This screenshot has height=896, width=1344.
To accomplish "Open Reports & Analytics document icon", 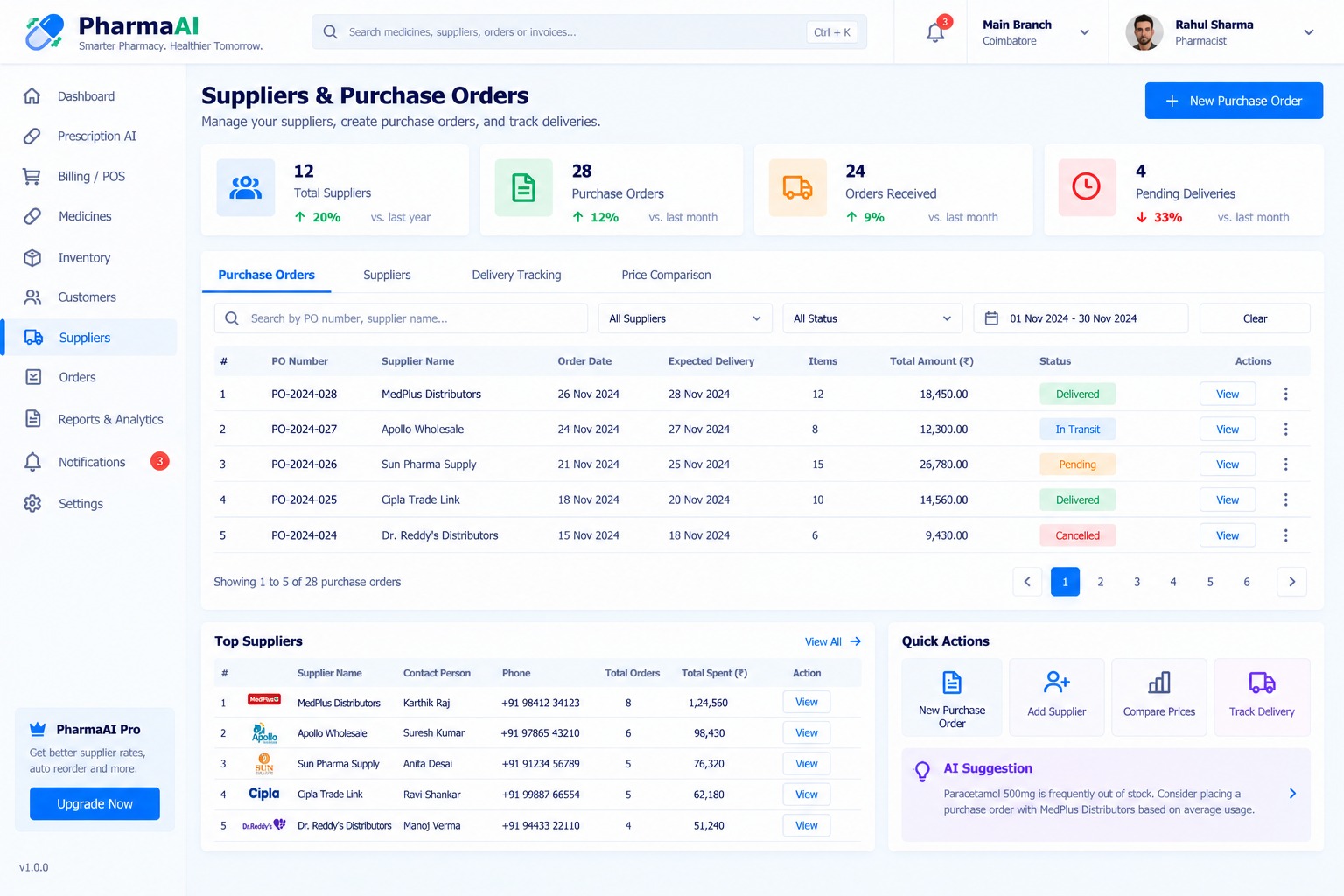I will click(x=32, y=419).
